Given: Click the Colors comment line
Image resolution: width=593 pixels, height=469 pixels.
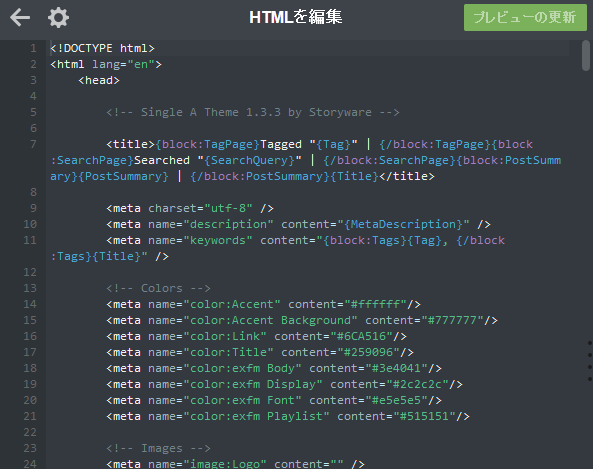Looking at the screenshot, I should [158, 288].
